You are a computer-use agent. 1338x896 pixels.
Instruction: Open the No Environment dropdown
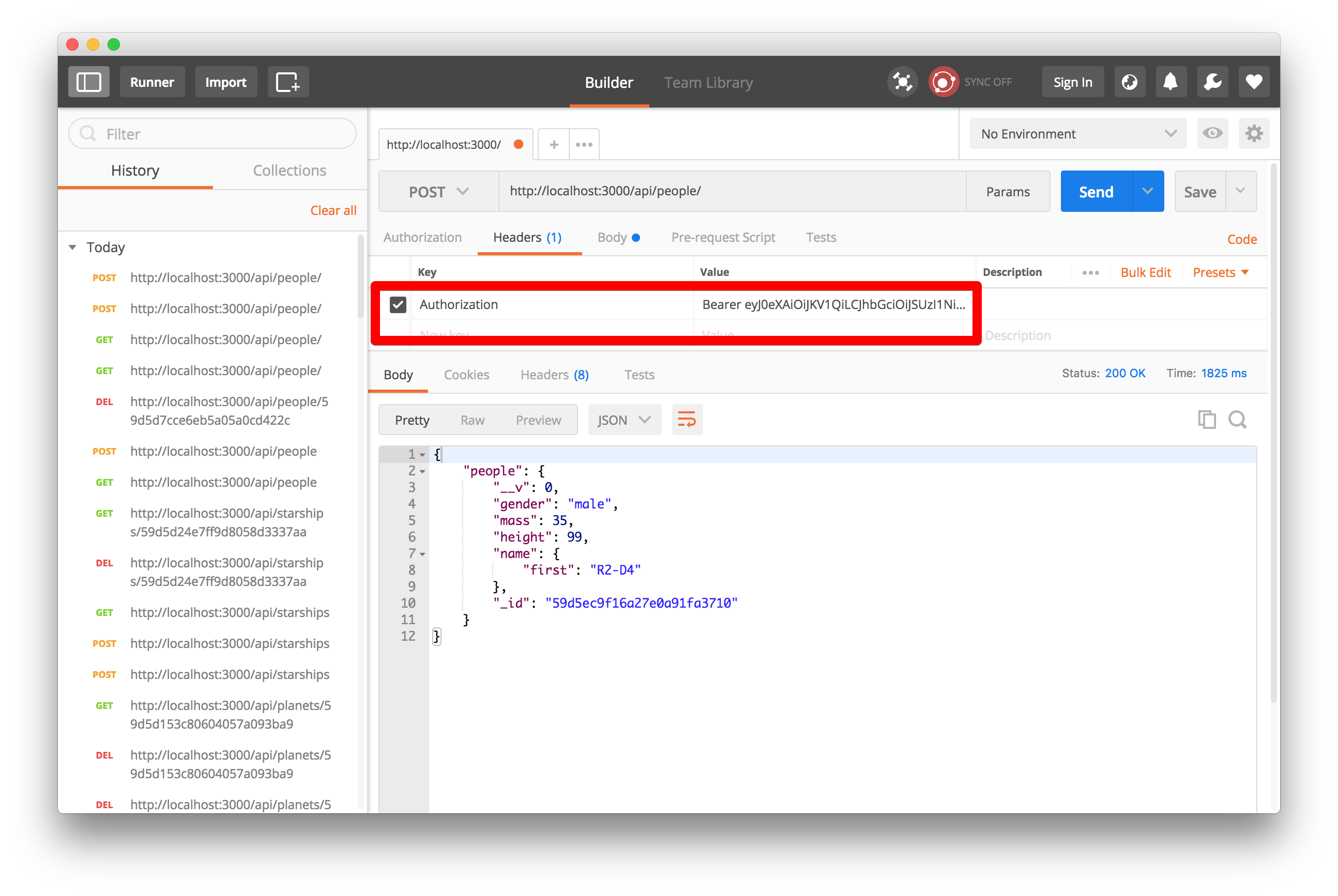point(1078,134)
